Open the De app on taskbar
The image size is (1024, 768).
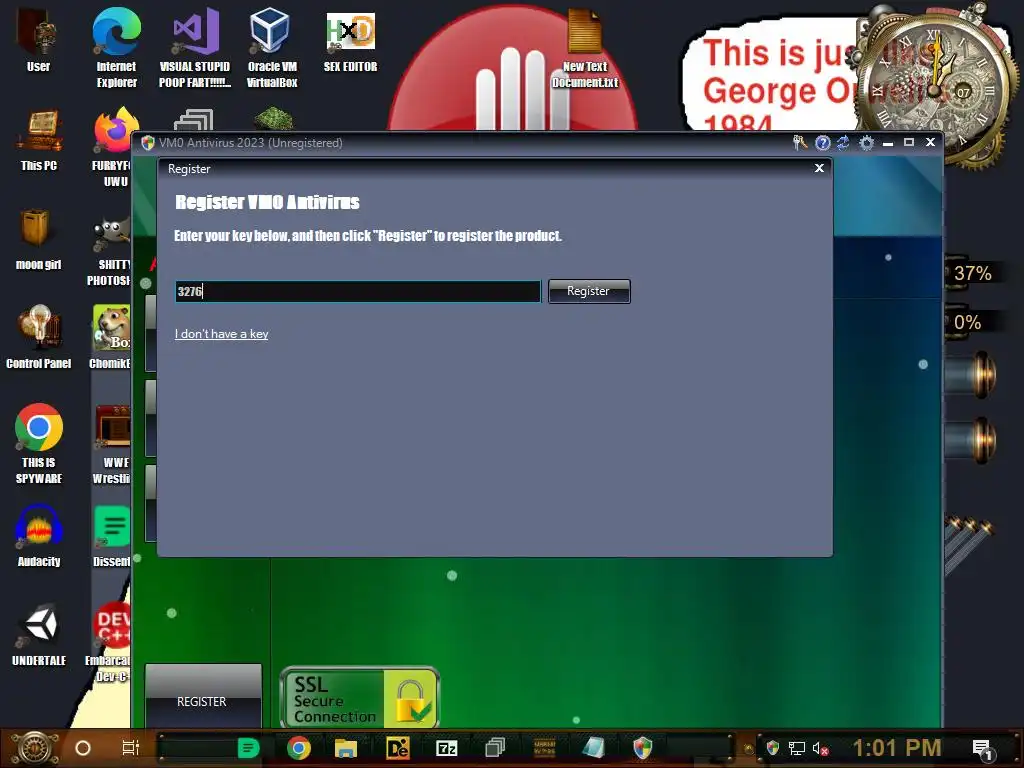[x=397, y=748]
